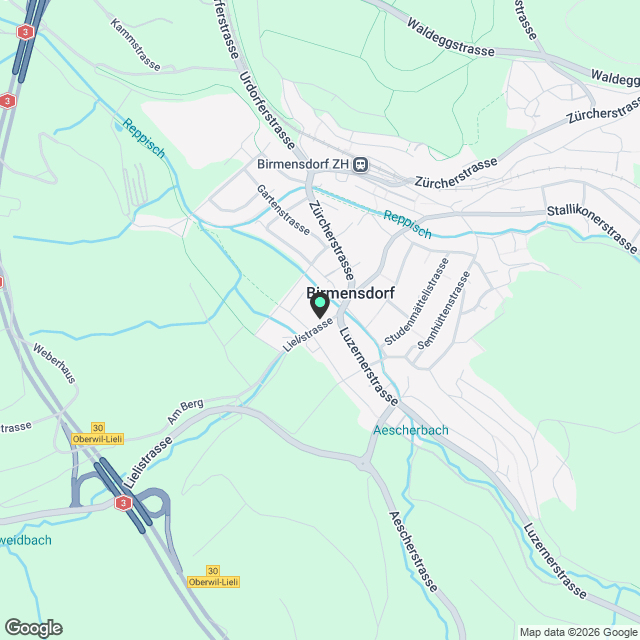The width and height of the screenshot is (640, 640).
Task: Click the black location pin in Birmensdorf
Action: coord(320,306)
